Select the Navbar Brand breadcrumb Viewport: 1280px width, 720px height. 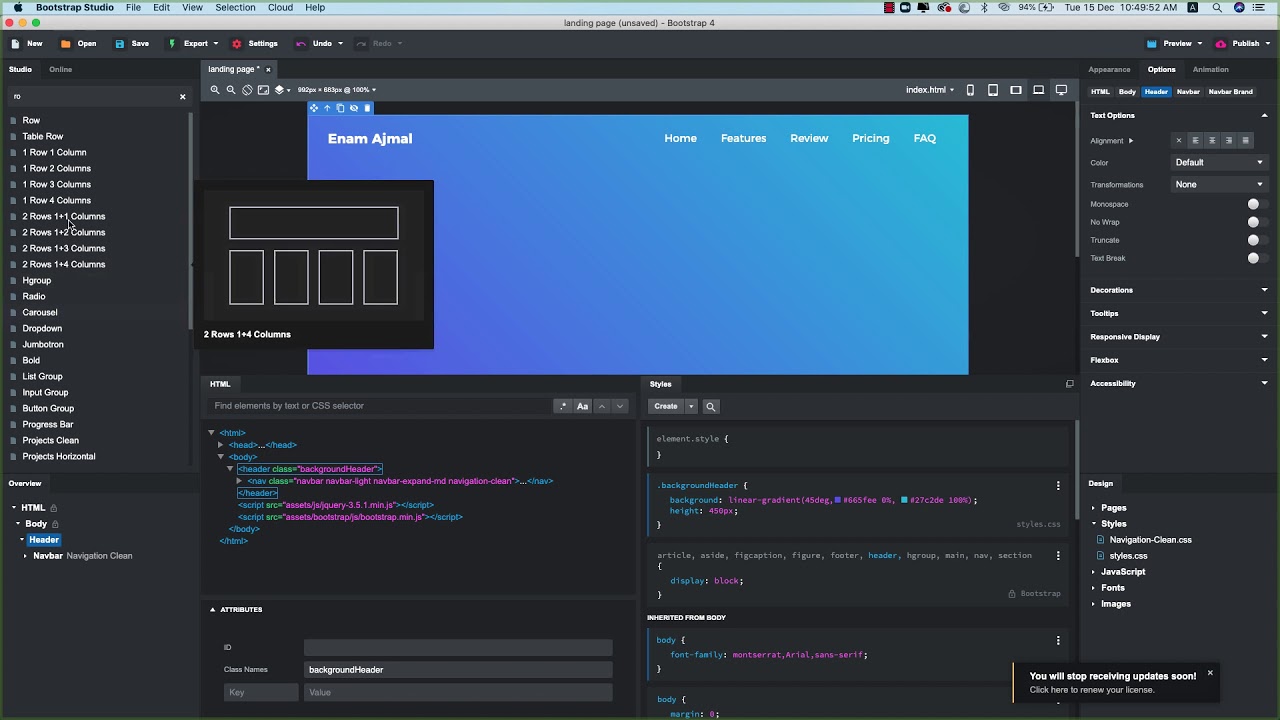1230,92
